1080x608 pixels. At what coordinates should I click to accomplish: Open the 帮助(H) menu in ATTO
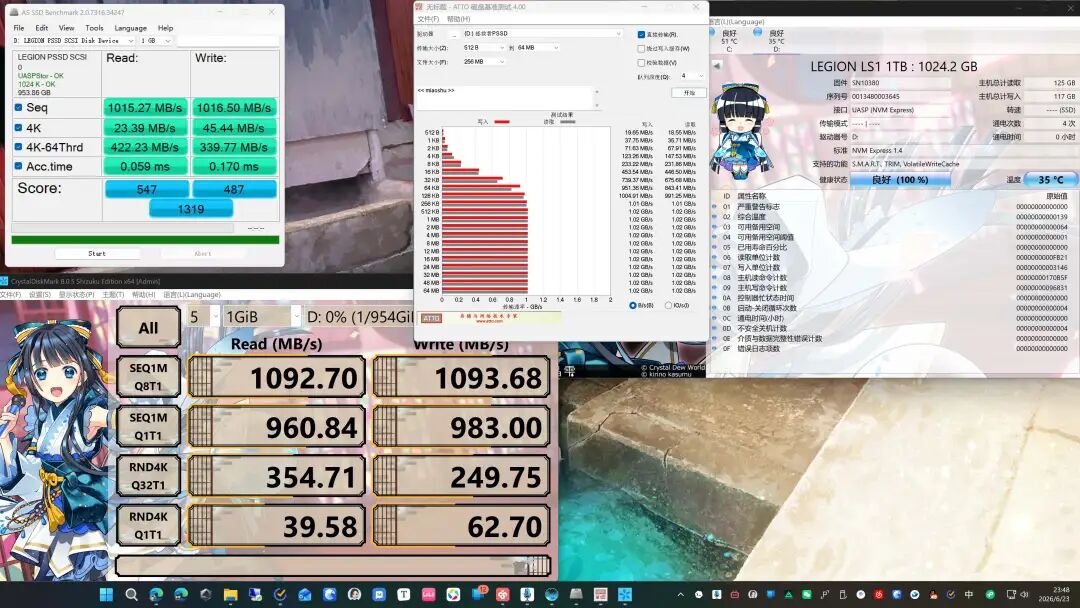point(459,19)
